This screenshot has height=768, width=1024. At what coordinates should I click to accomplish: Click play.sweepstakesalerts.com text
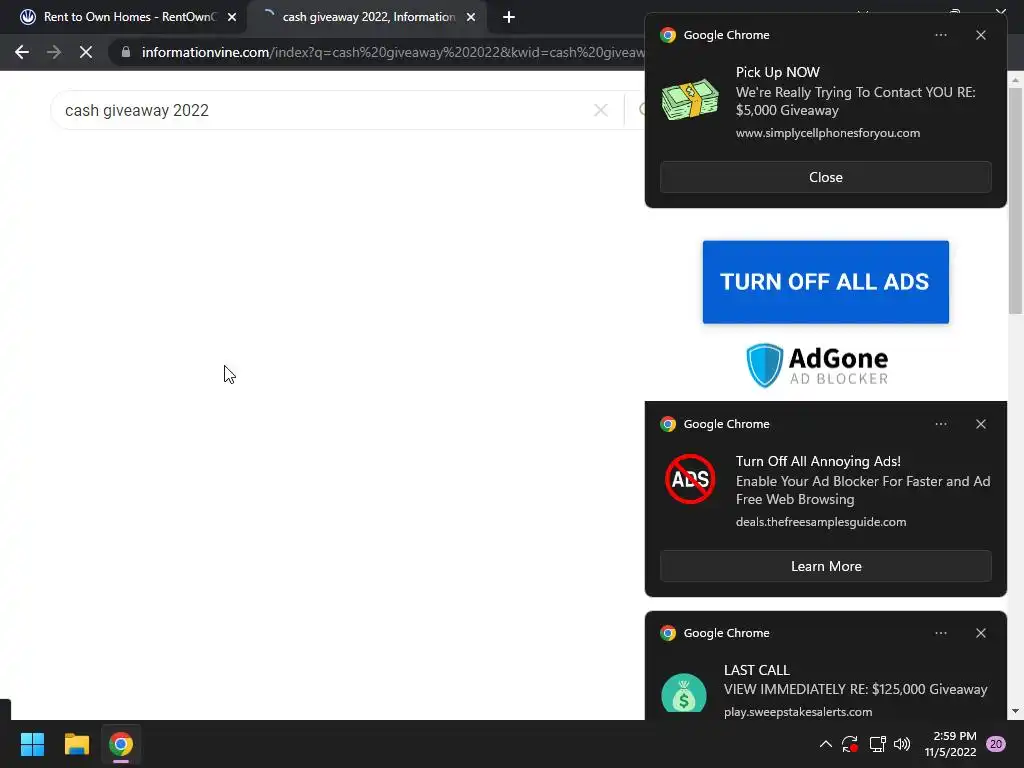tap(798, 712)
